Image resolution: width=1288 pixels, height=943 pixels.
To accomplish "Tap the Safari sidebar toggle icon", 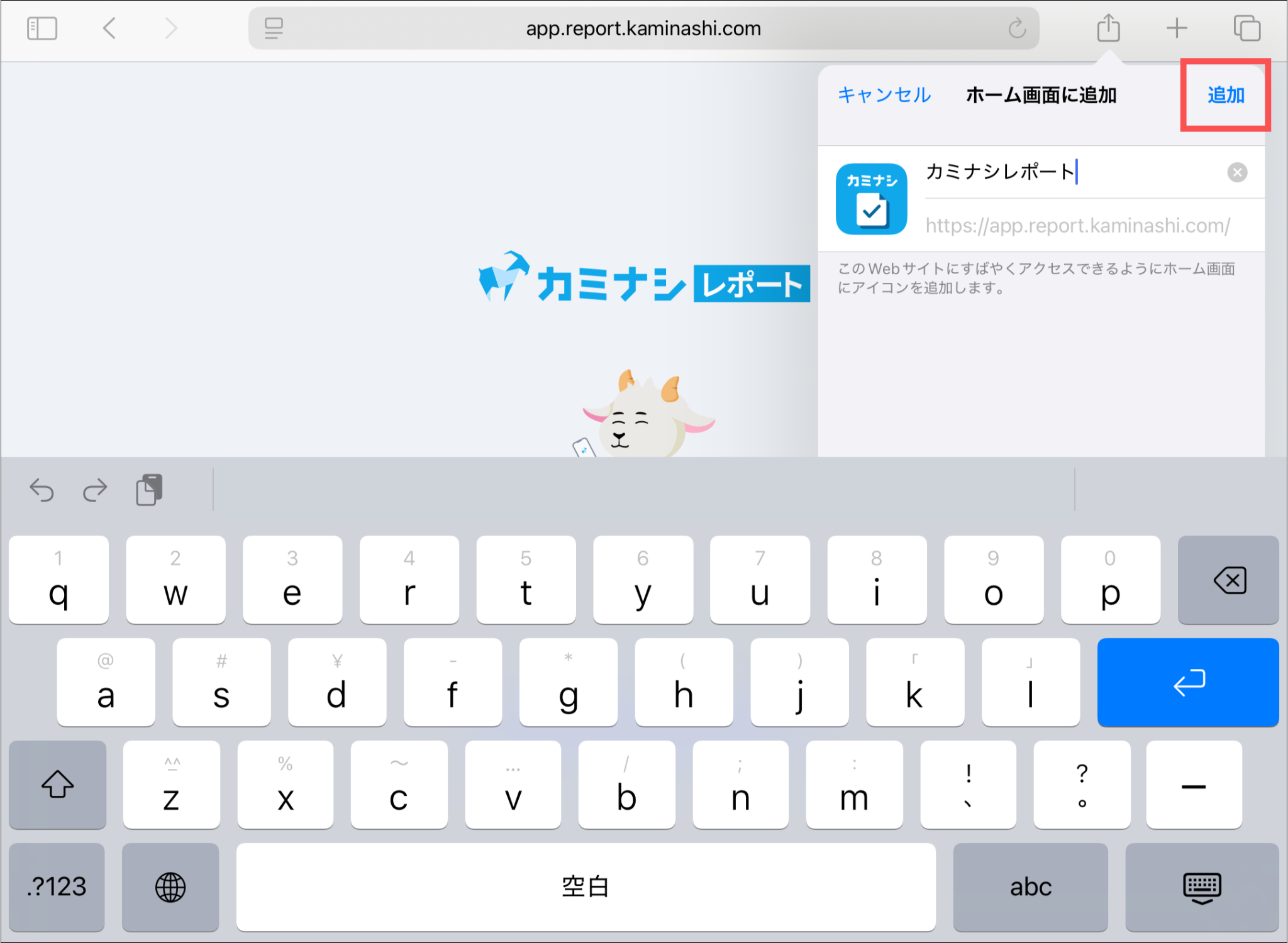I will (x=42, y=28).
